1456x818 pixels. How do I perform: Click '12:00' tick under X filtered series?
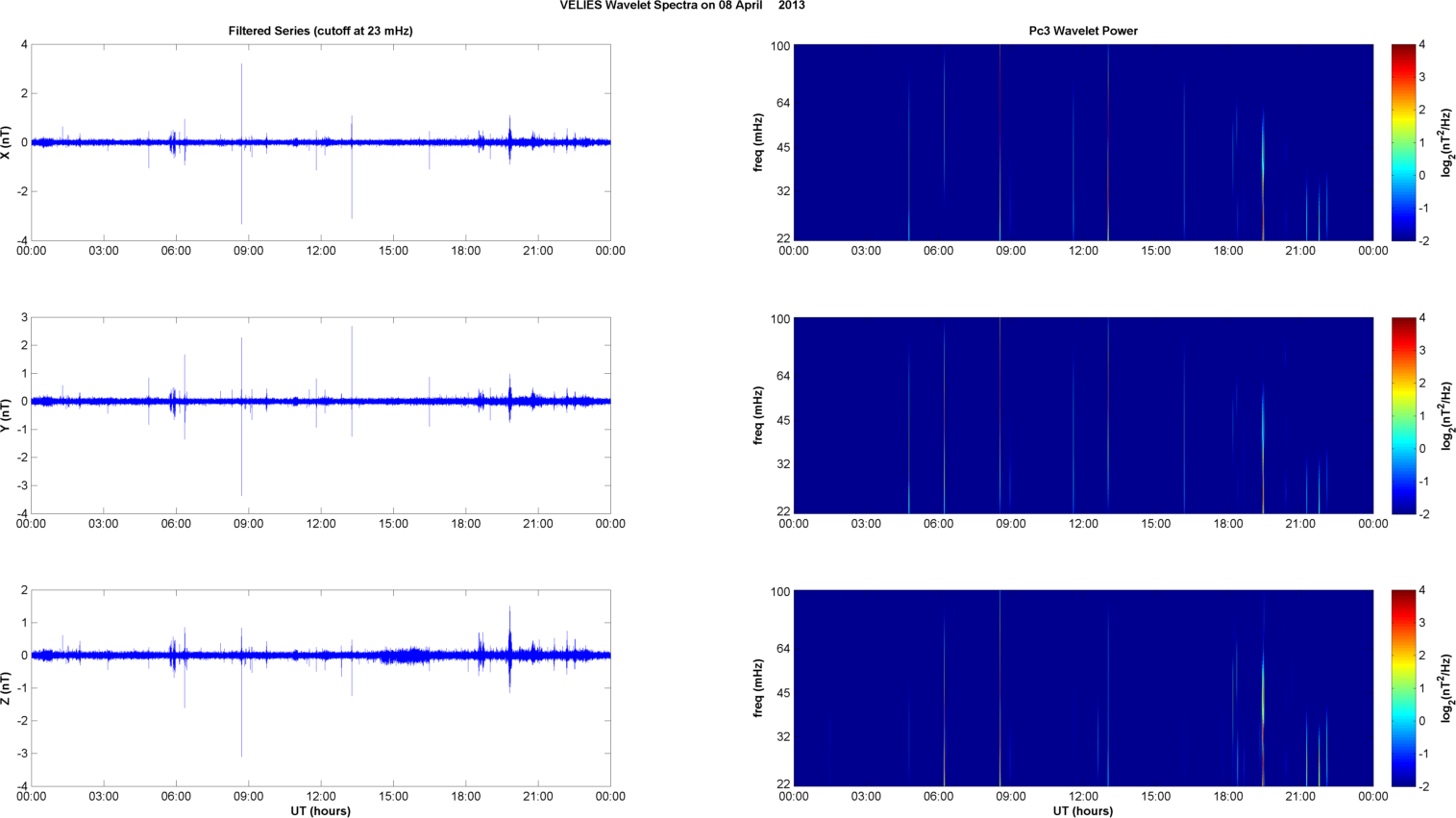tap(321, 251)
